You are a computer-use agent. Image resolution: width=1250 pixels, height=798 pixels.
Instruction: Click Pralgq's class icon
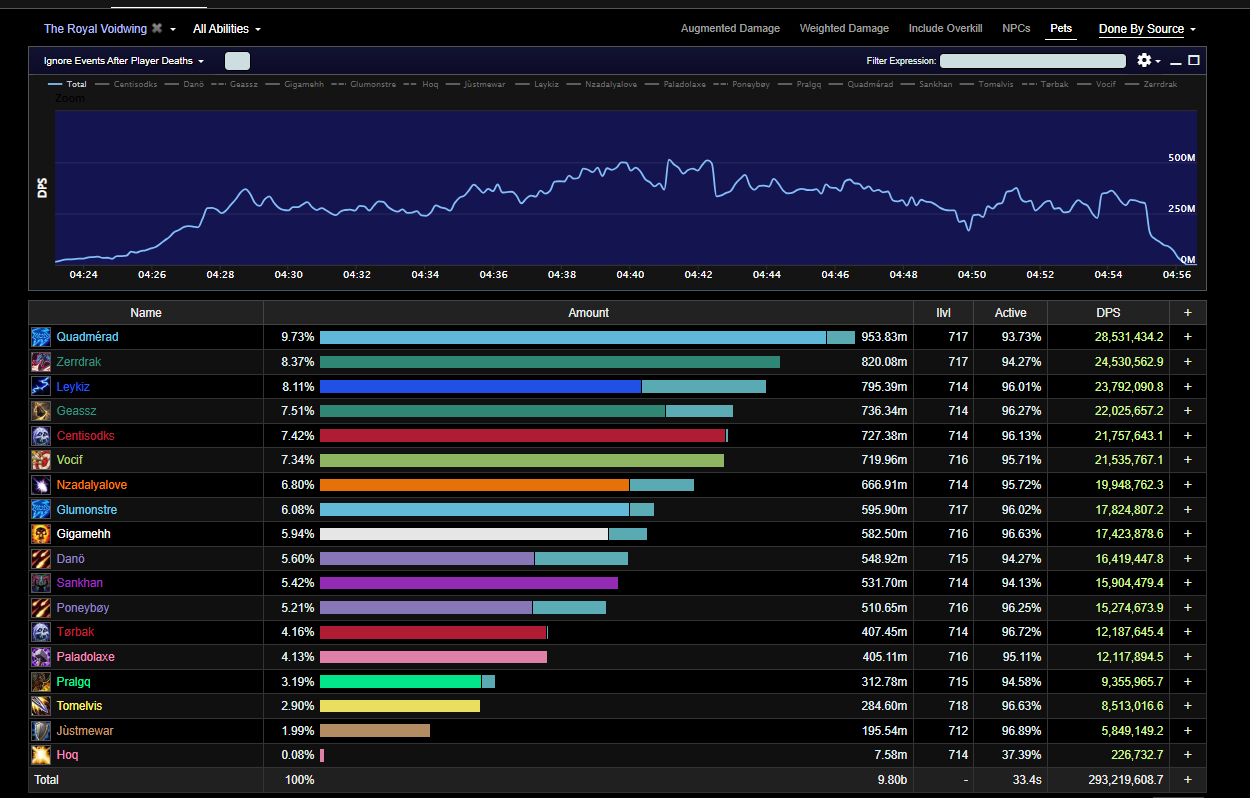pos(41,681)
